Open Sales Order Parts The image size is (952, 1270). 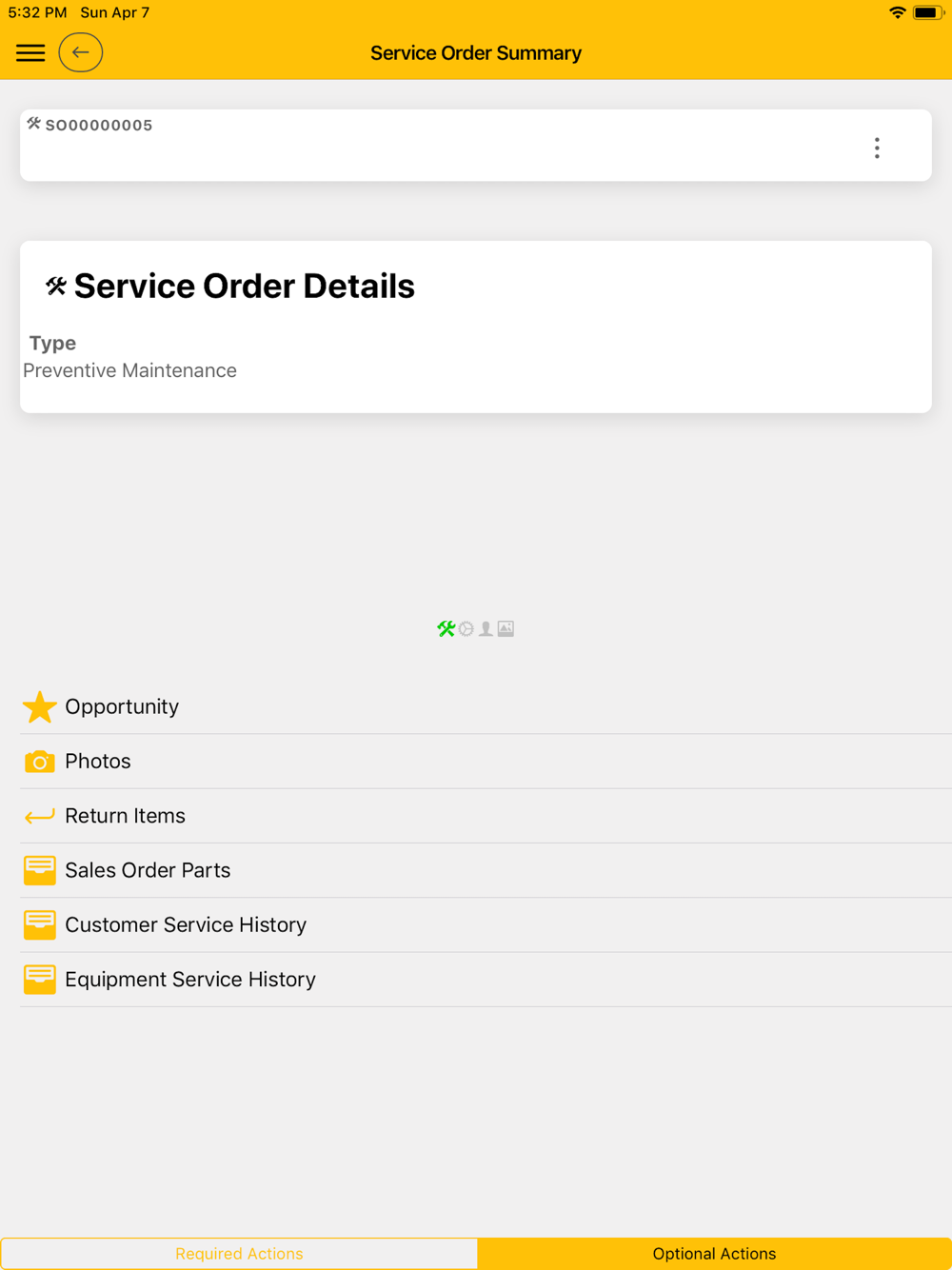[x=148, y=870]
